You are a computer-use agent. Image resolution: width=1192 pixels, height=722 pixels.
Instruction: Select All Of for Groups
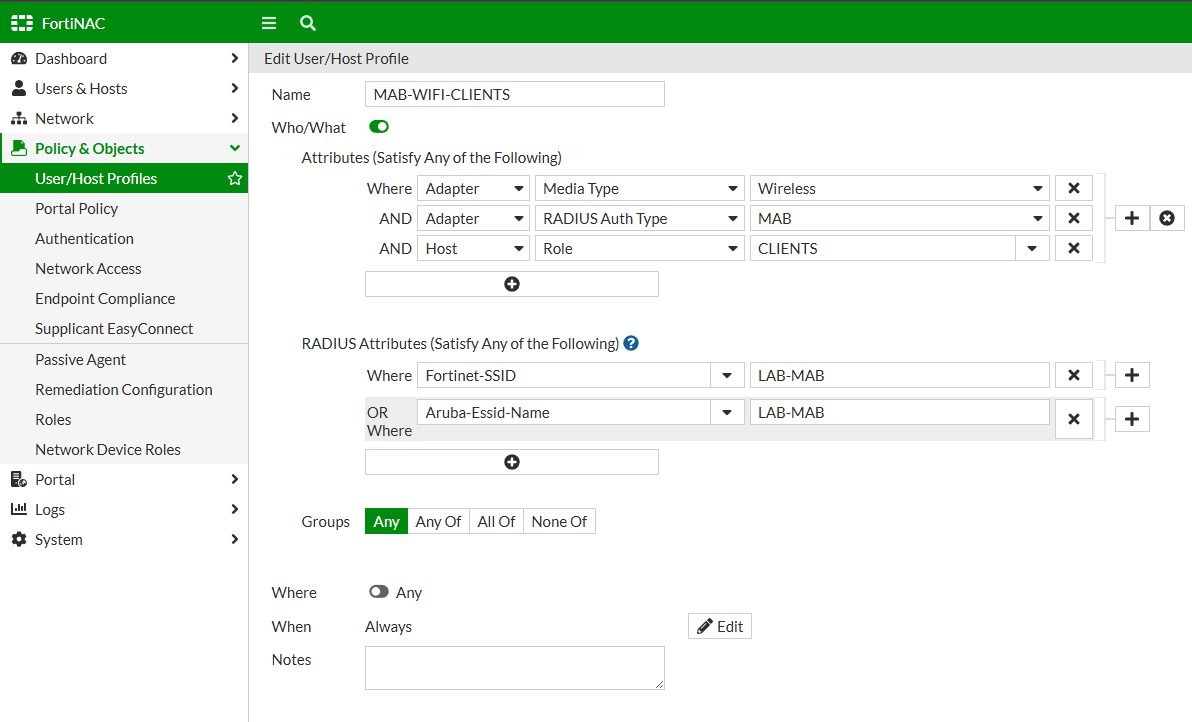[x=496, y=521]
